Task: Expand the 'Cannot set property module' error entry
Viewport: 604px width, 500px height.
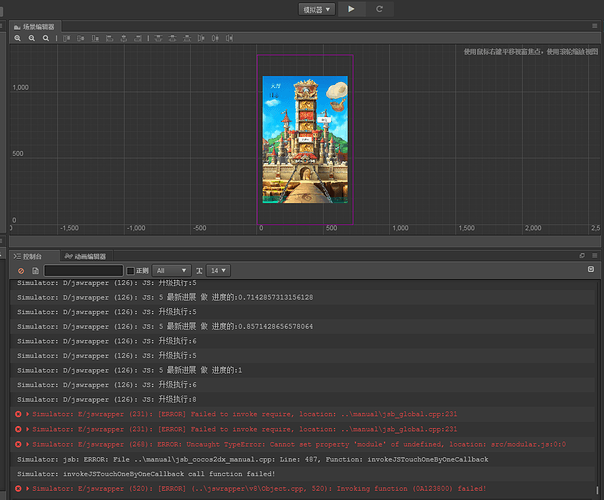Action: (28, 443)
